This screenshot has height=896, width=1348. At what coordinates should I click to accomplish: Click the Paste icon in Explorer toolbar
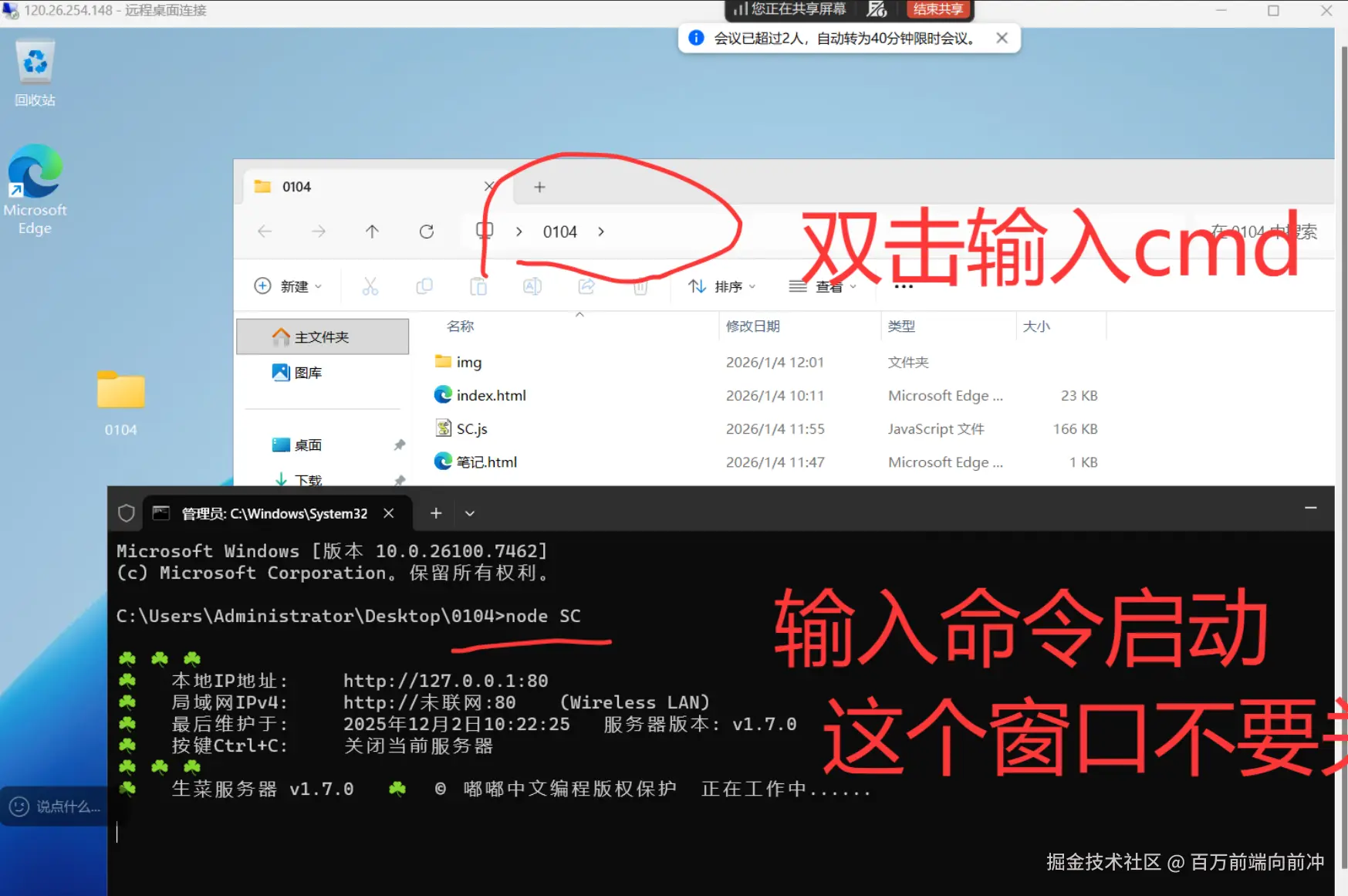[478, 286]
